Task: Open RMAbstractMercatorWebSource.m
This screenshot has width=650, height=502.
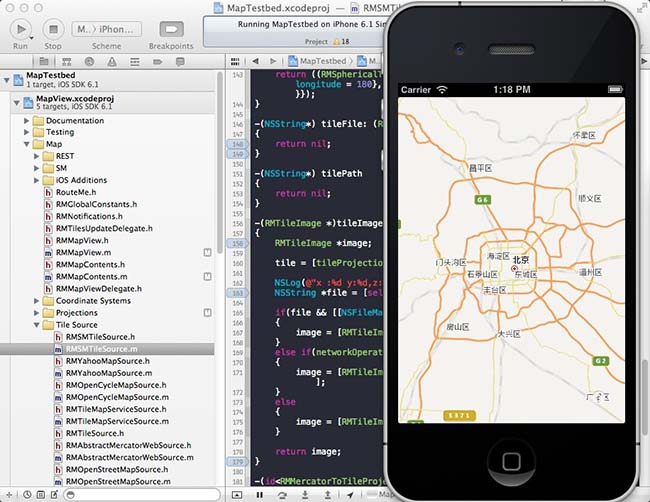Action: tap(130, 457)
